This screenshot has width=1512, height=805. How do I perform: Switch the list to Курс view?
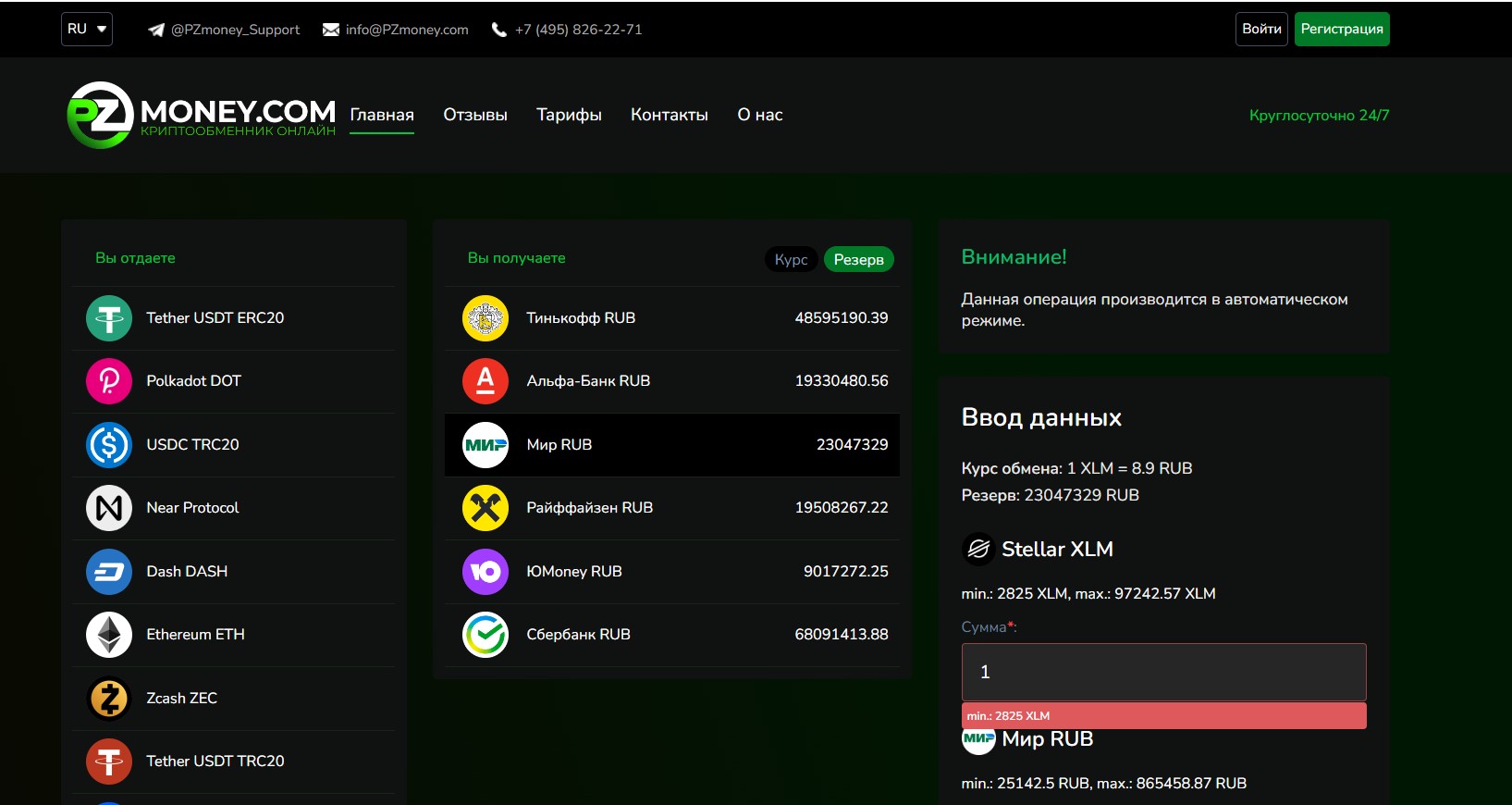pos(791,260)
